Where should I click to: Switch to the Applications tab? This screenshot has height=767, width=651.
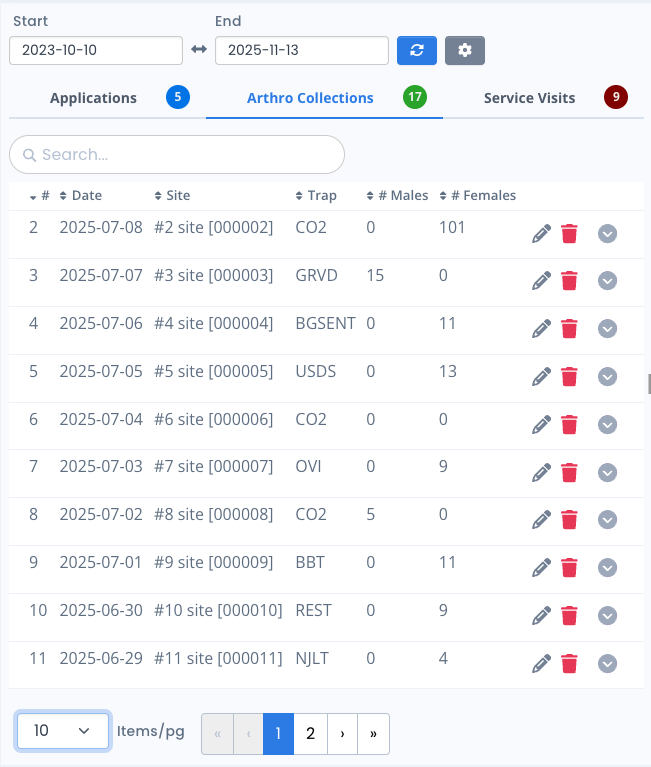93,98
